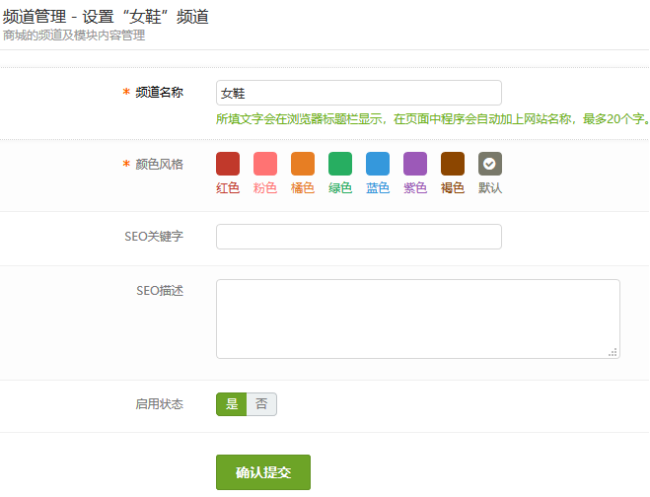Click the 蓝色 text label
This screenshot has width=650, height=497.
point(378,188)
